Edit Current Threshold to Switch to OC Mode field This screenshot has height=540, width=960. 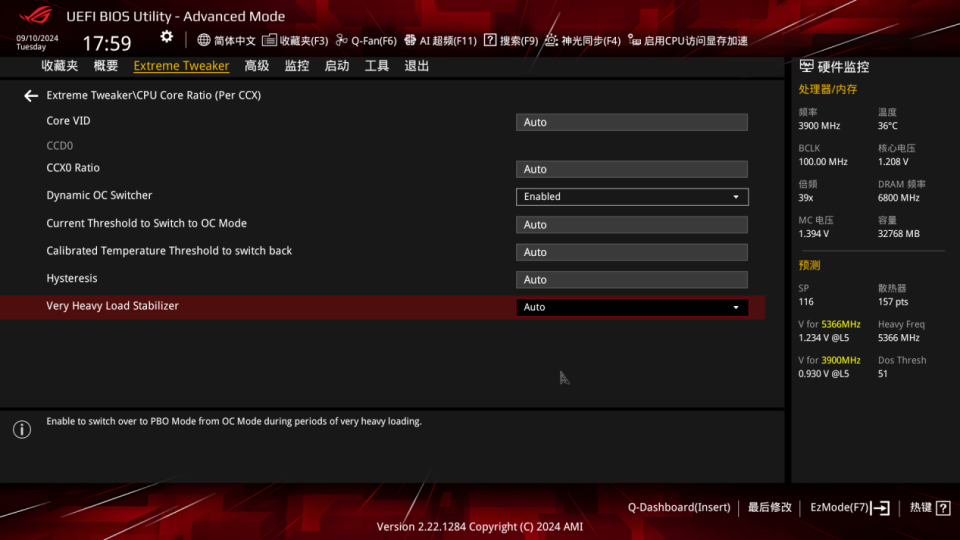(x=632, y=225)
